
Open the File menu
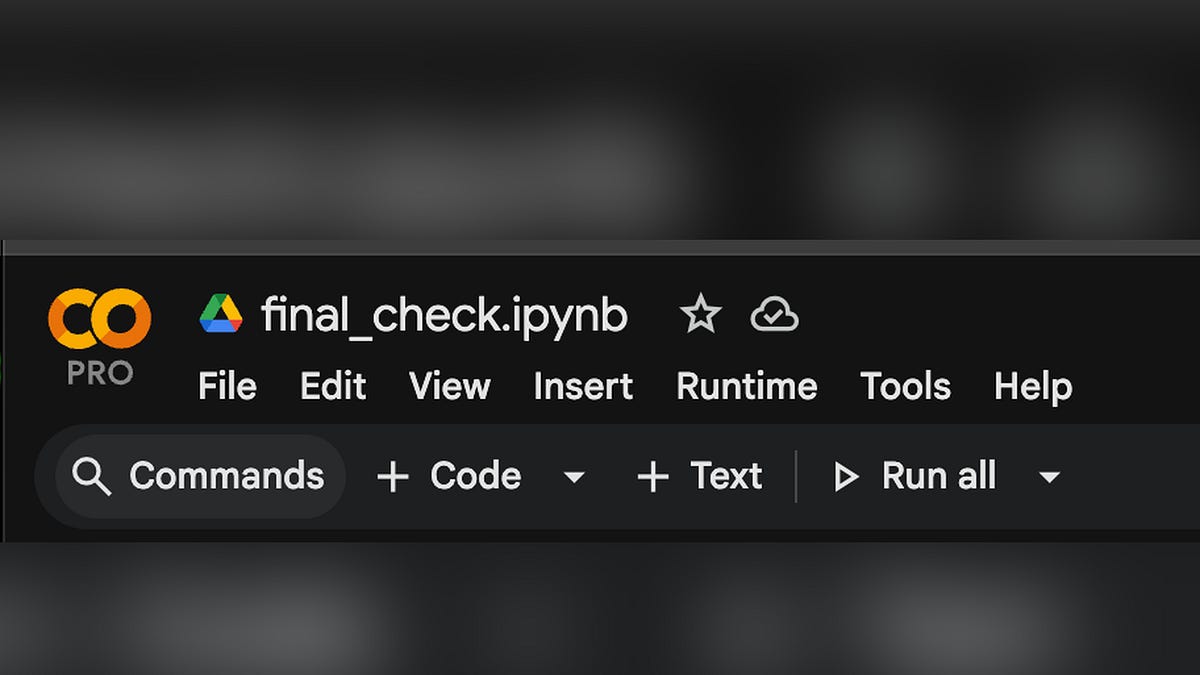[227, 386]
